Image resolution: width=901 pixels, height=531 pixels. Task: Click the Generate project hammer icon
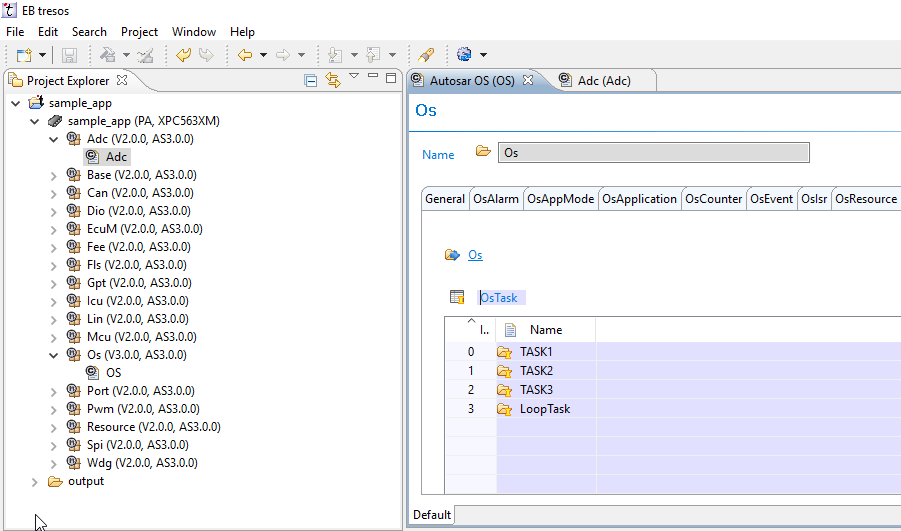tap(108, 55)
